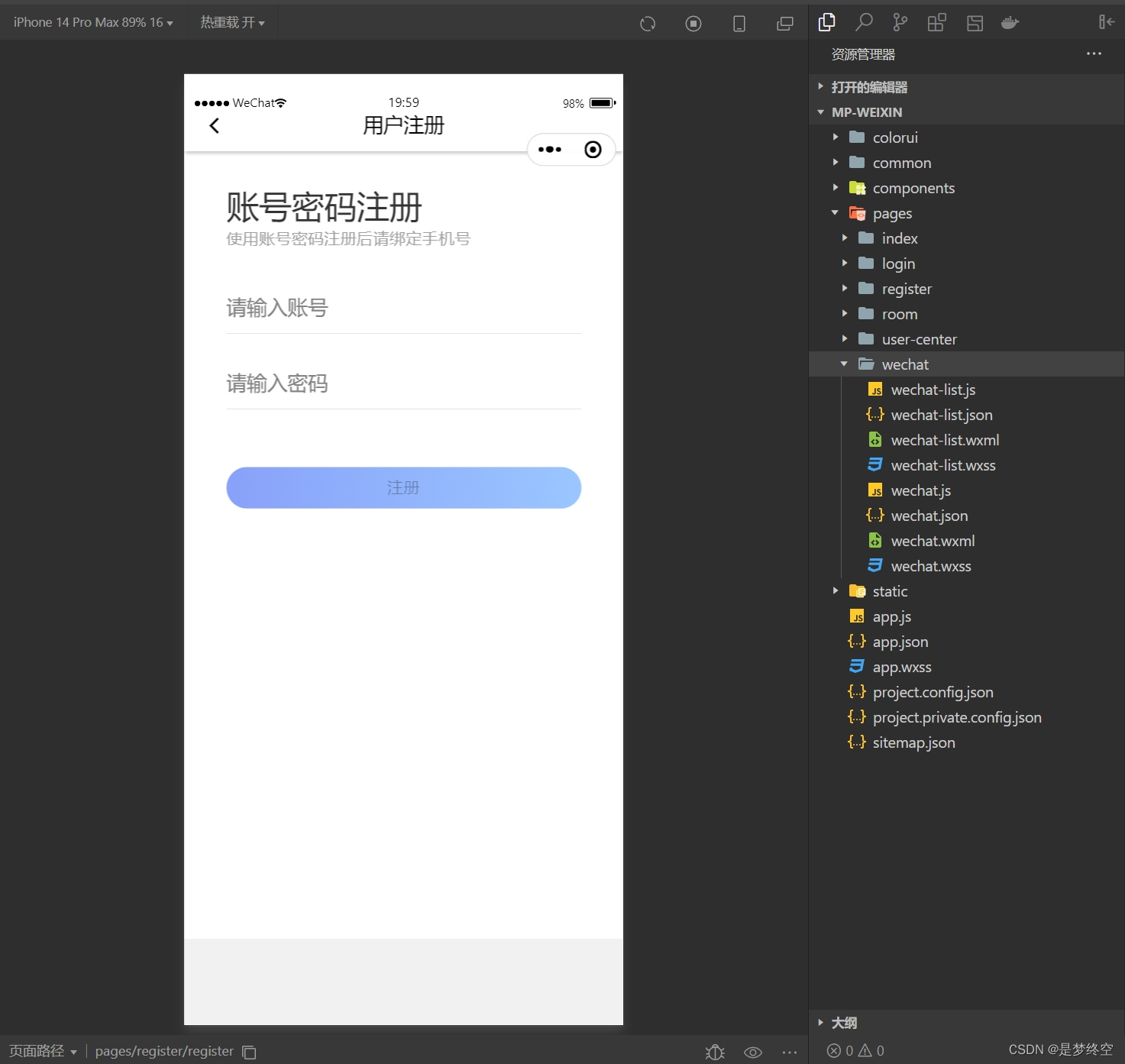Open the source control branch icon
Image resolution: width=1125 pixels, height=1064 pixels.
pyautogui.click(x=900, y=22)
